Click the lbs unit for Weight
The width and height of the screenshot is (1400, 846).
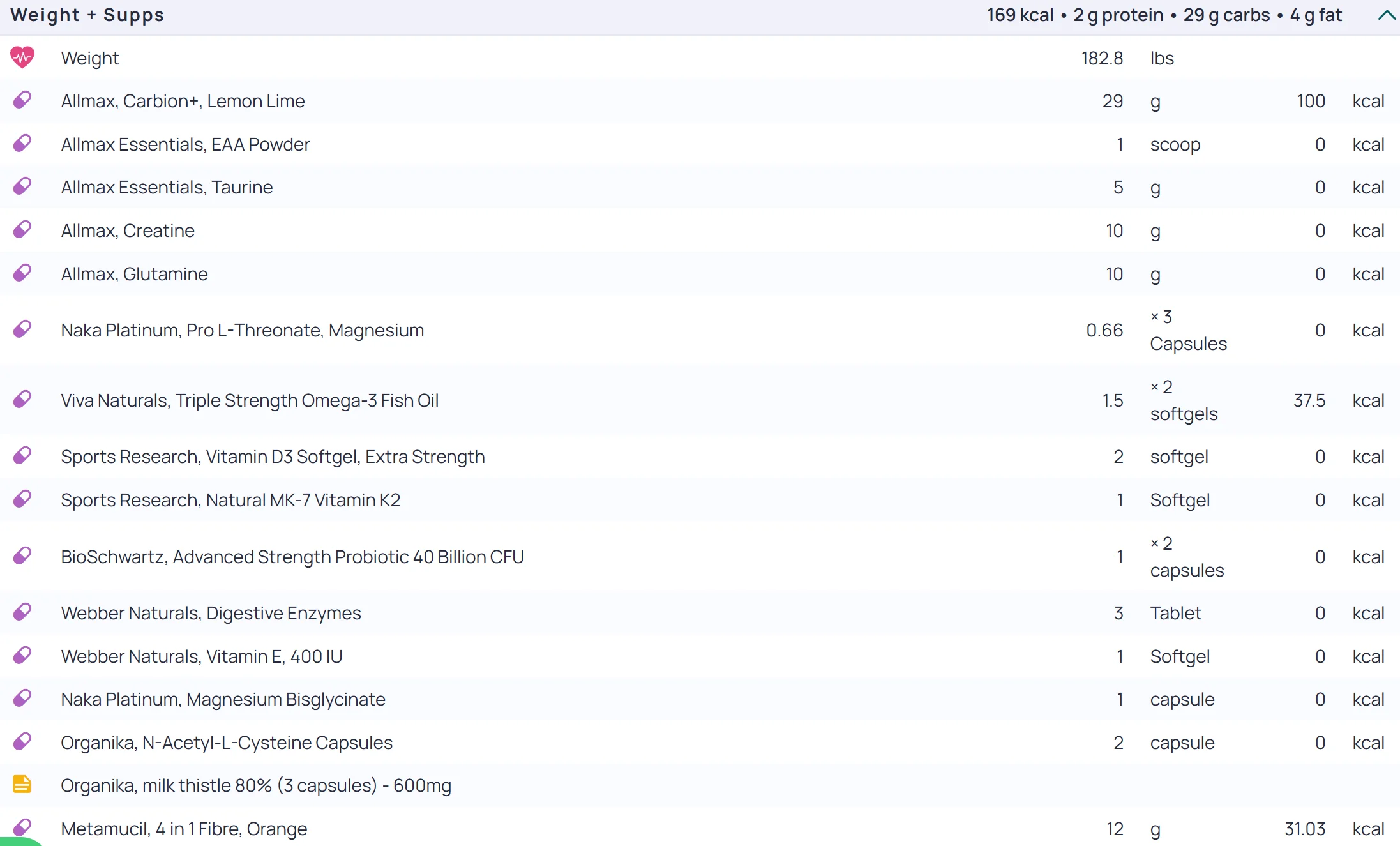[x=1162, y=58]
